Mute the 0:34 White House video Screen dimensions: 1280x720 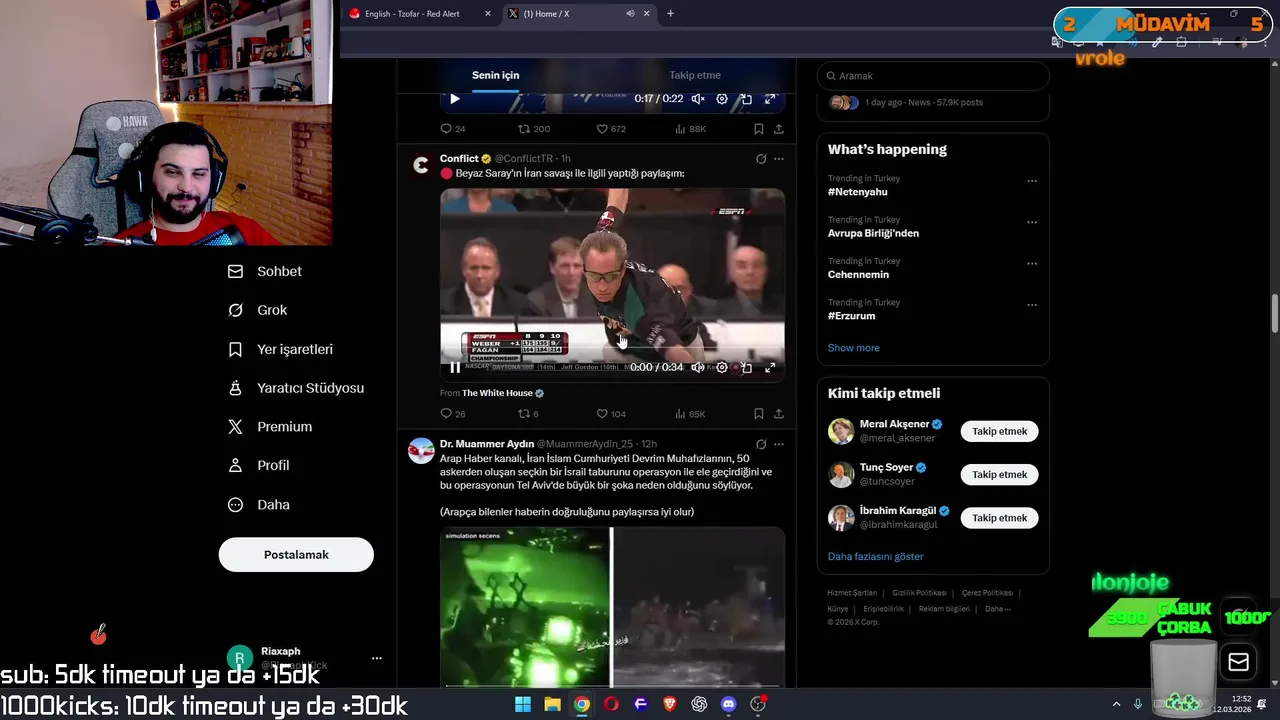(698, 368)
